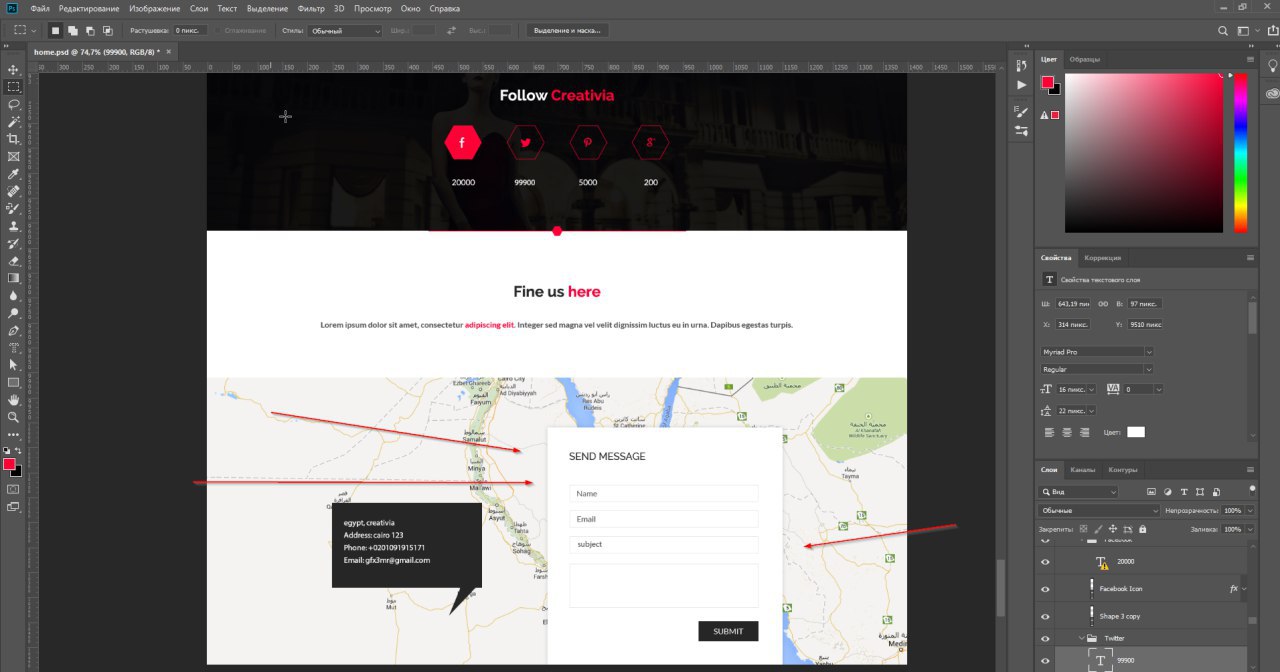Hide the Twitter group layer
The height and width of the screenshot is (672, 1280).
pos(1045,638)
